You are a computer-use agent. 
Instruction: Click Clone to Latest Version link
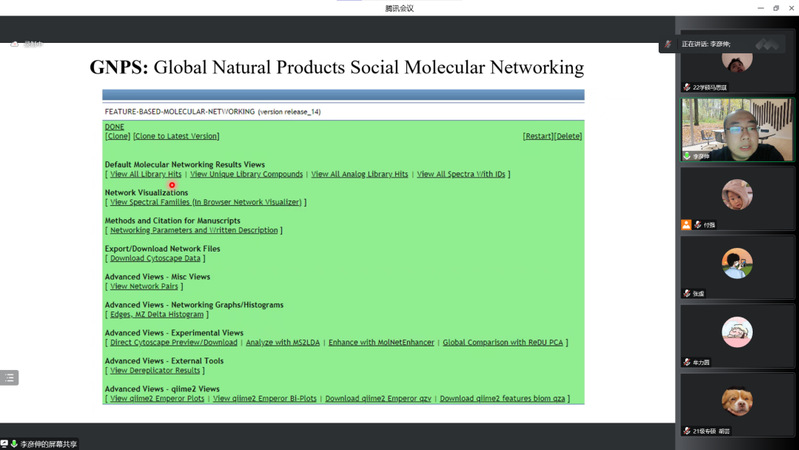pos(176,136)
